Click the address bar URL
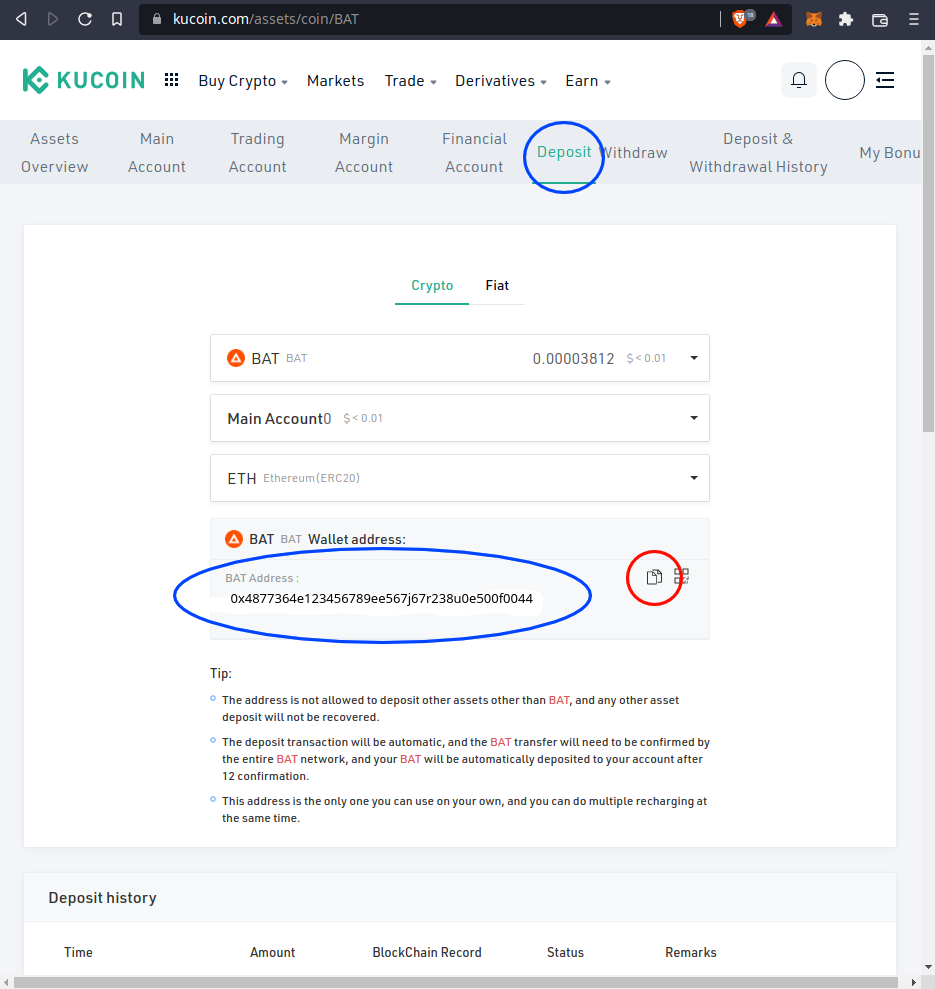 click(266, 20)
